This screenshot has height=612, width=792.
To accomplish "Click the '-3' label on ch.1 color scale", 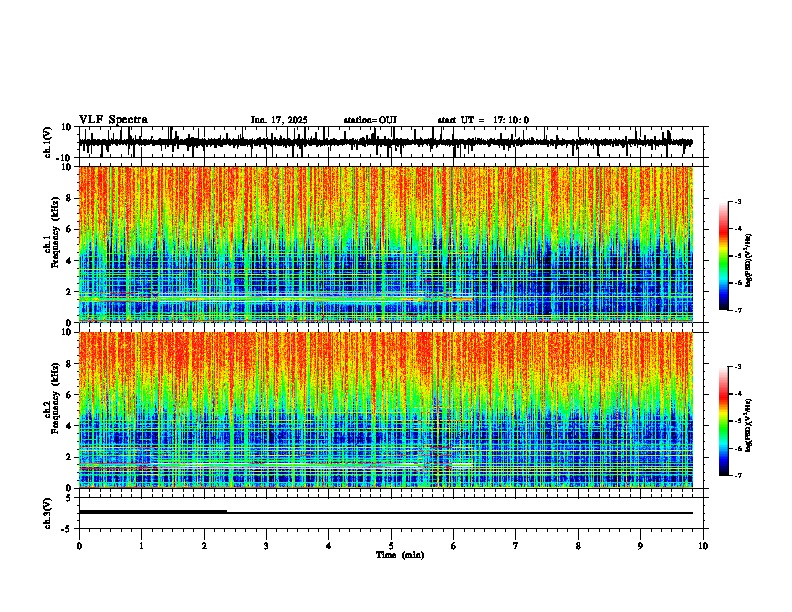I will [738, 201].
